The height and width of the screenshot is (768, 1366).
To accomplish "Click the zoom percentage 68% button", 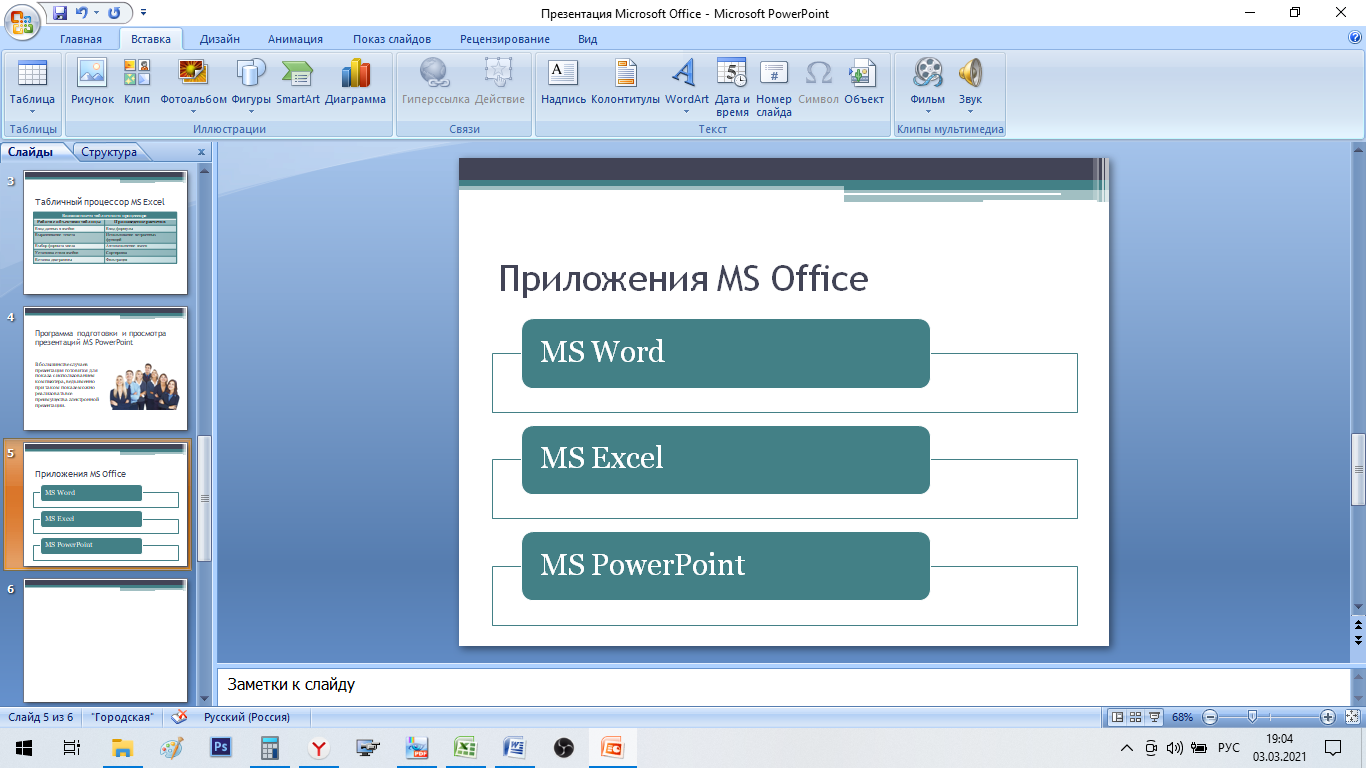I will [x=1183, y=717].
